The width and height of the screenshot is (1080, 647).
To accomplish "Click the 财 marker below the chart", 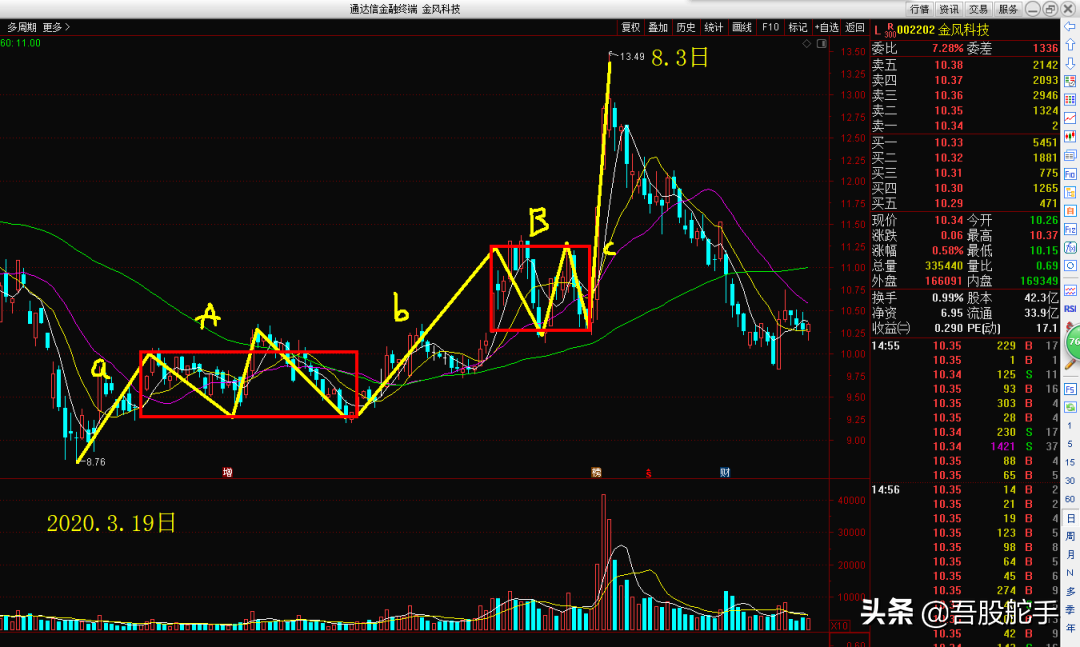I will click(725, 472).
